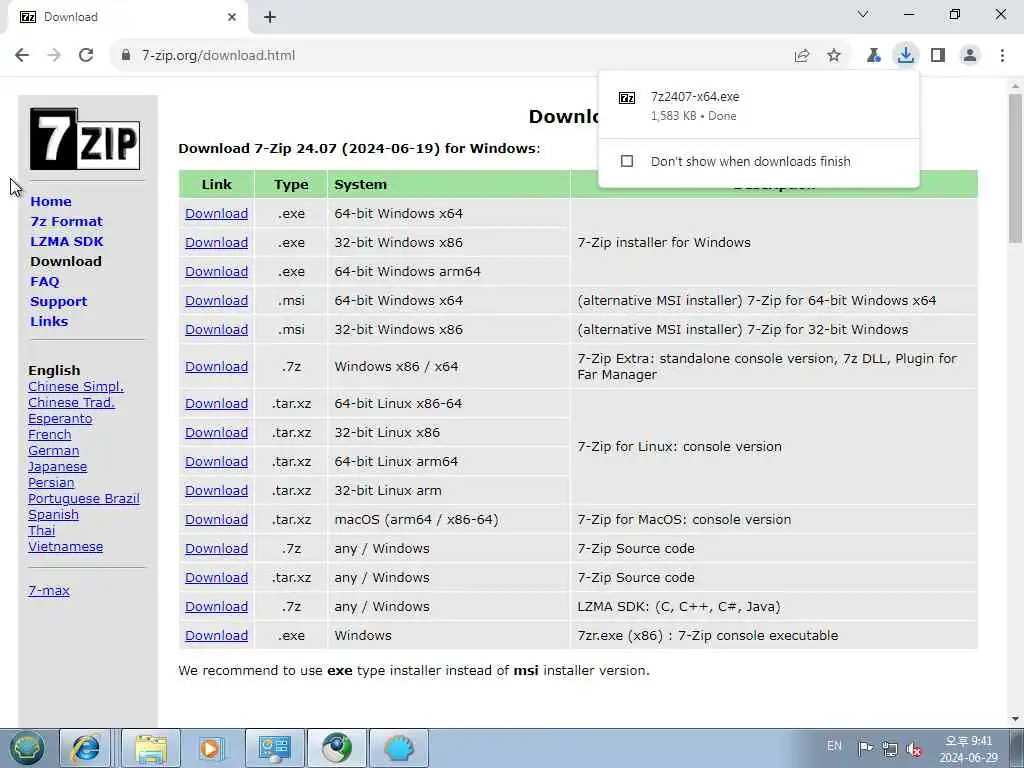
Task: Download .7z 7-Zip Source code
Action: [x=216, y=549]
